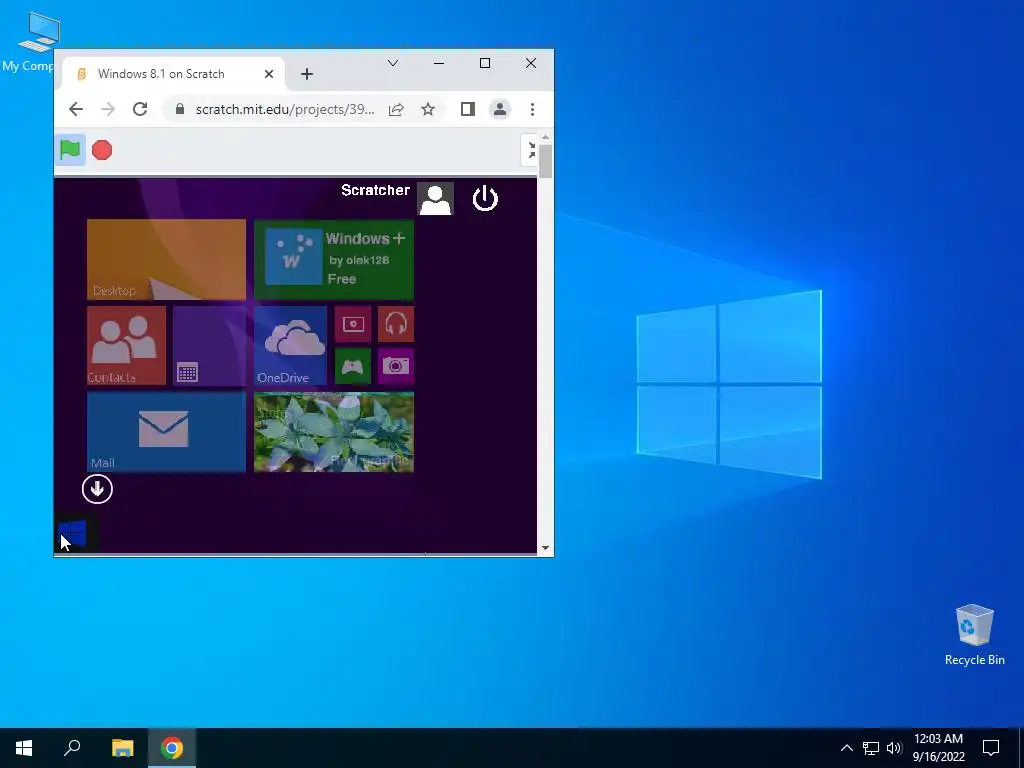Open the Chrome three-dot menu
This screenshot has width=1024, height=768.
point(532,109)
